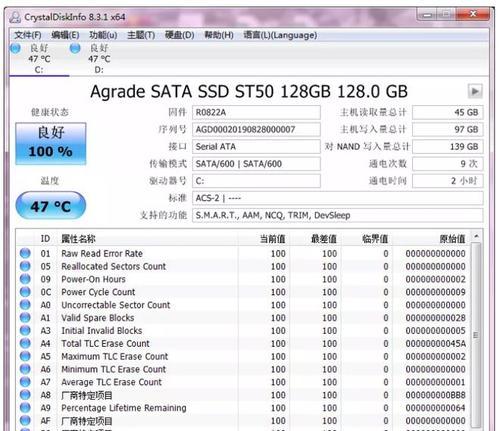Click the 原始值 column header
The height and width of the screenshot is (431, 500).
click(x=452, y=239)
